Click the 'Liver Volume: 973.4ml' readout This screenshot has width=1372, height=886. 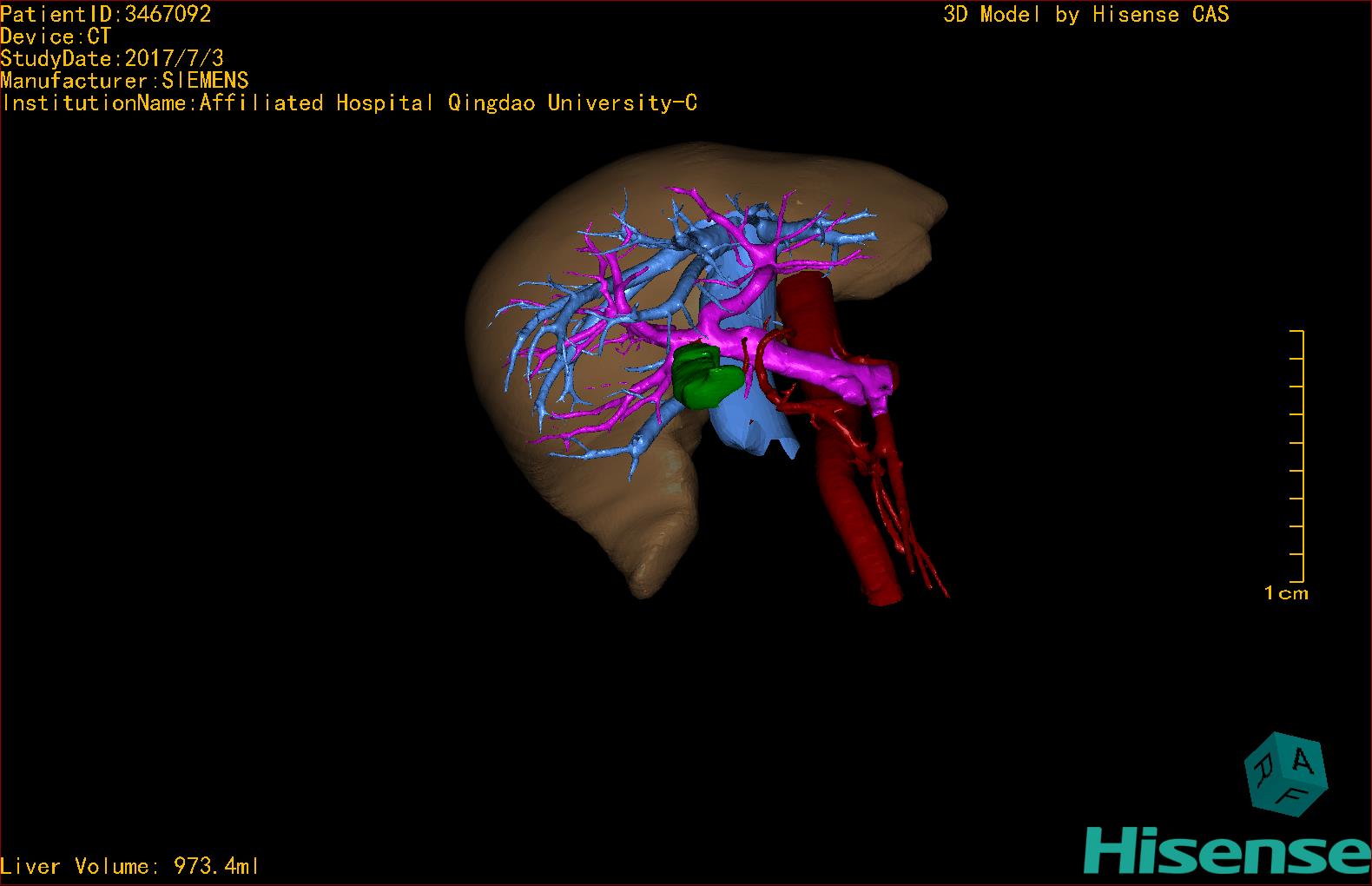129,866
